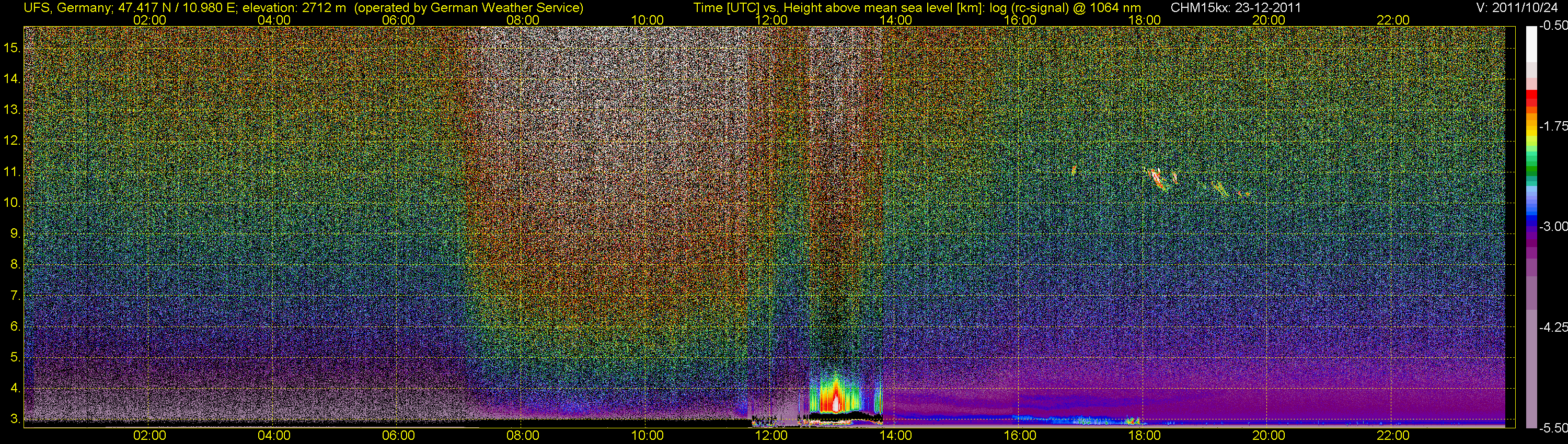Click the top time axis label 12:00
Image resolution: width=1568 pixels, height=444 pixels.
coord(771,20)
